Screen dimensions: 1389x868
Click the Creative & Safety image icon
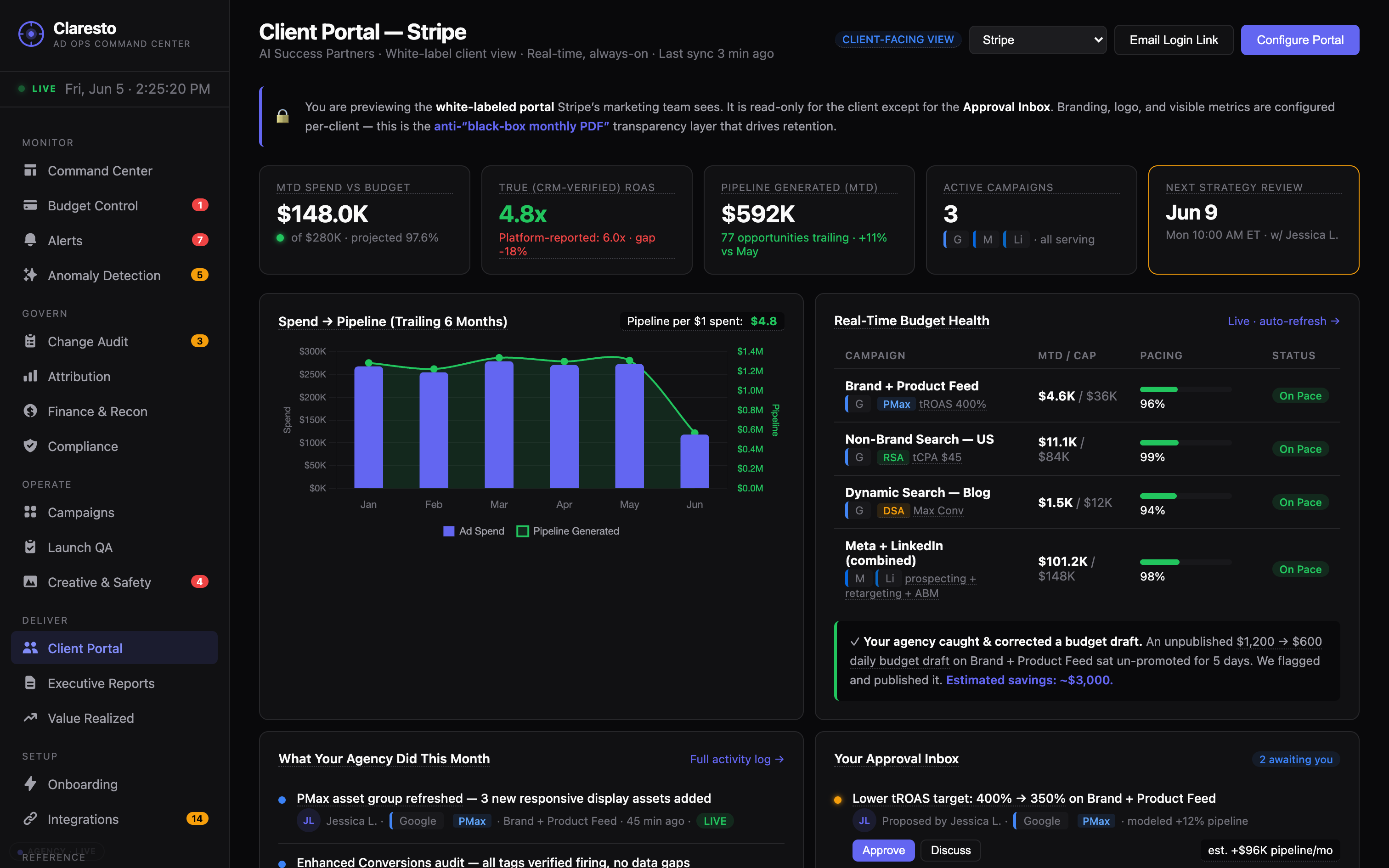pos(30,582)
